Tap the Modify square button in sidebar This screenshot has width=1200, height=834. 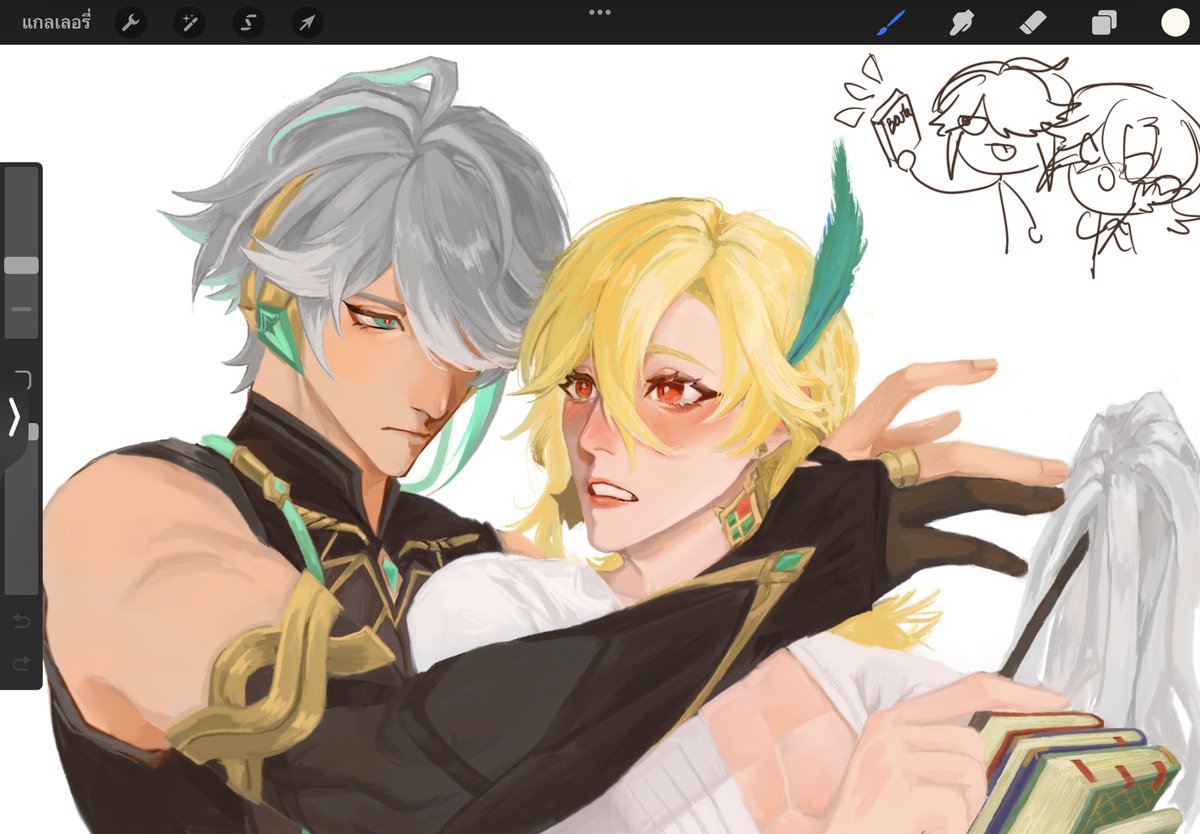pyautogui.click(x=21, y=378)
